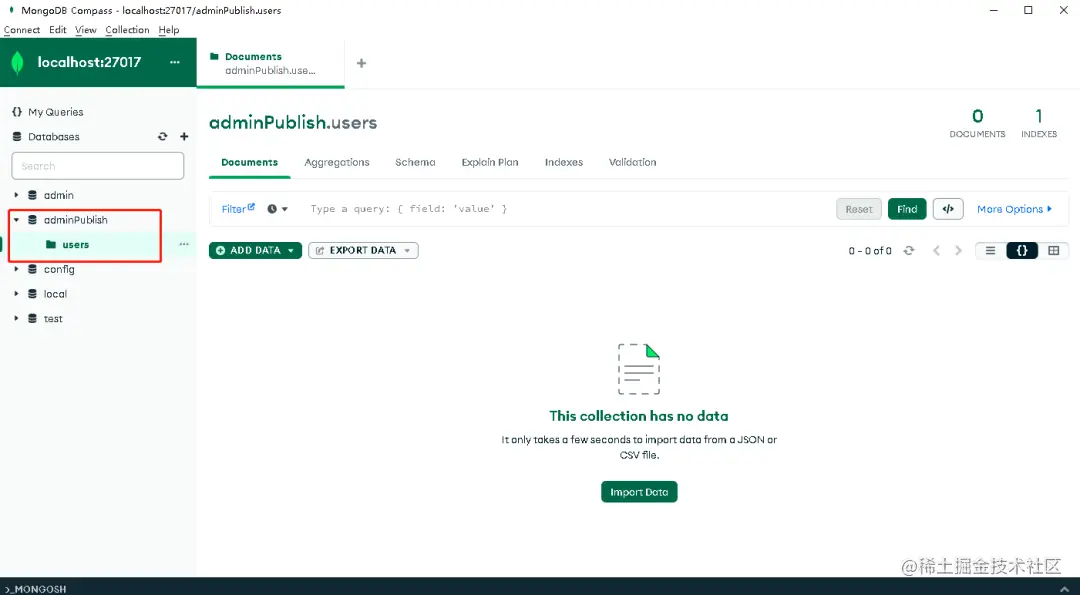The height and width of the screenshot is (595, 1080).
Task: Switch to the Indexes tab
Action: (564, 163)
